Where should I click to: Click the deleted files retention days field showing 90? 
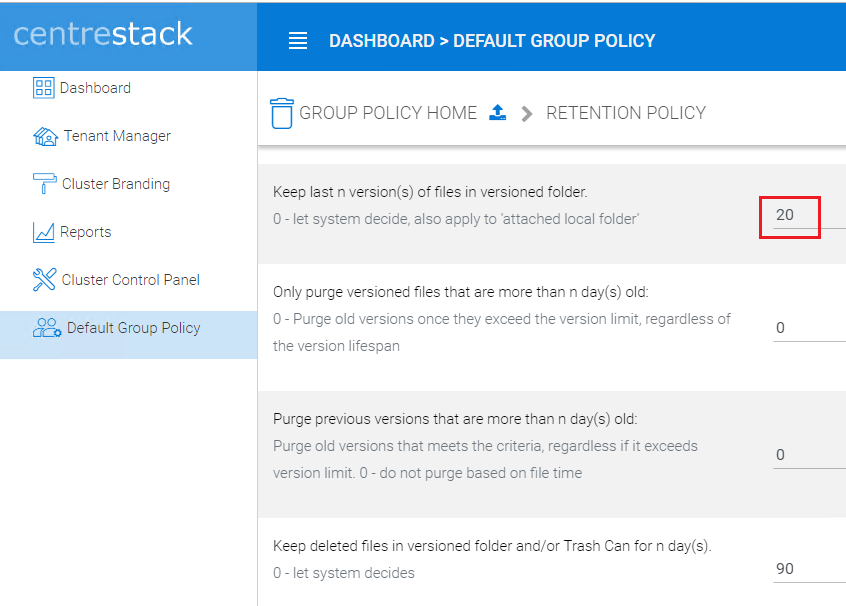click(809, 569)
